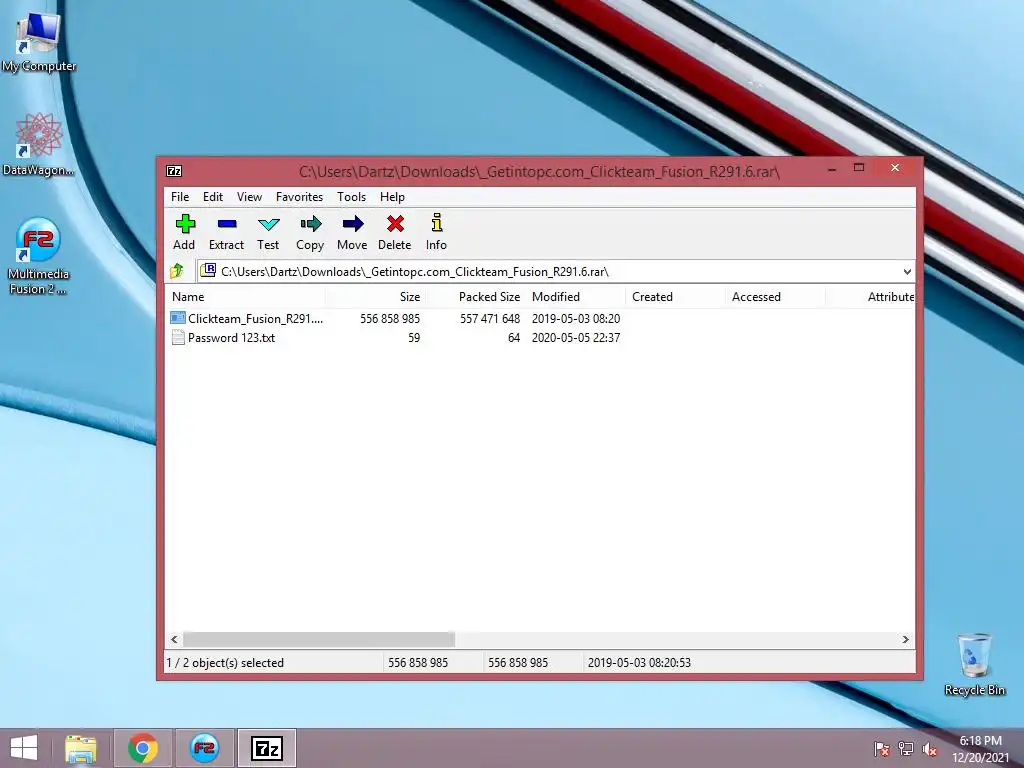
Task: Click size value 556 858 985 in list
Action: point(390,319)
